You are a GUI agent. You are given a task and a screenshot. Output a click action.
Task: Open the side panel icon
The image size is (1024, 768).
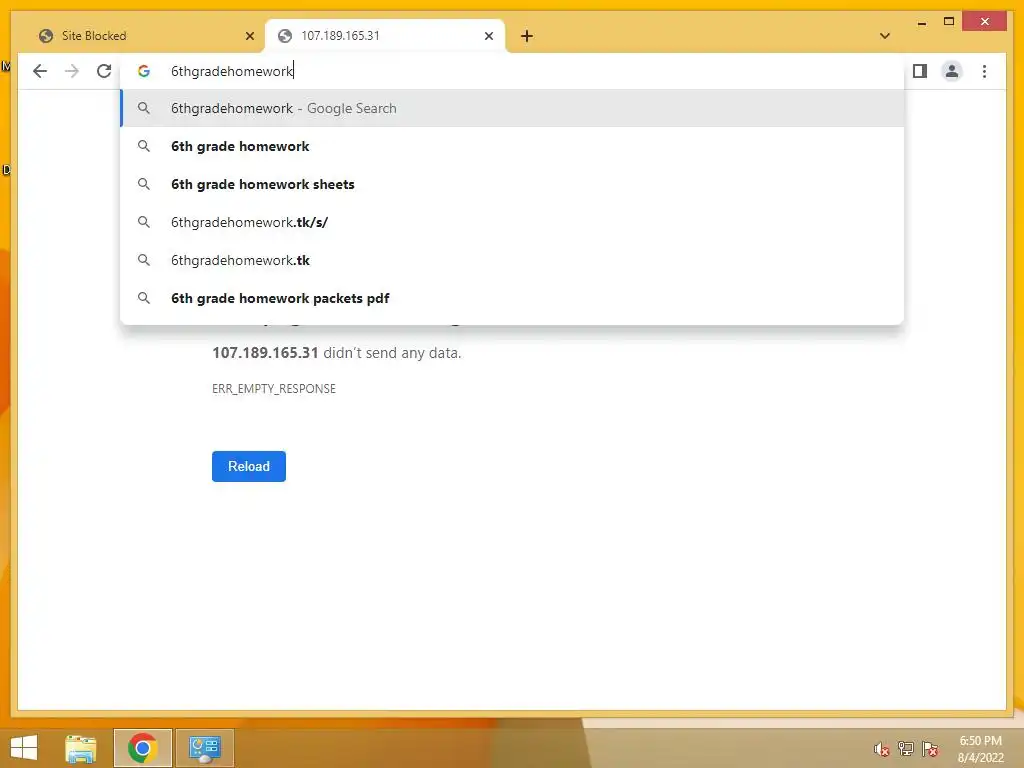(x=920, y=71)
